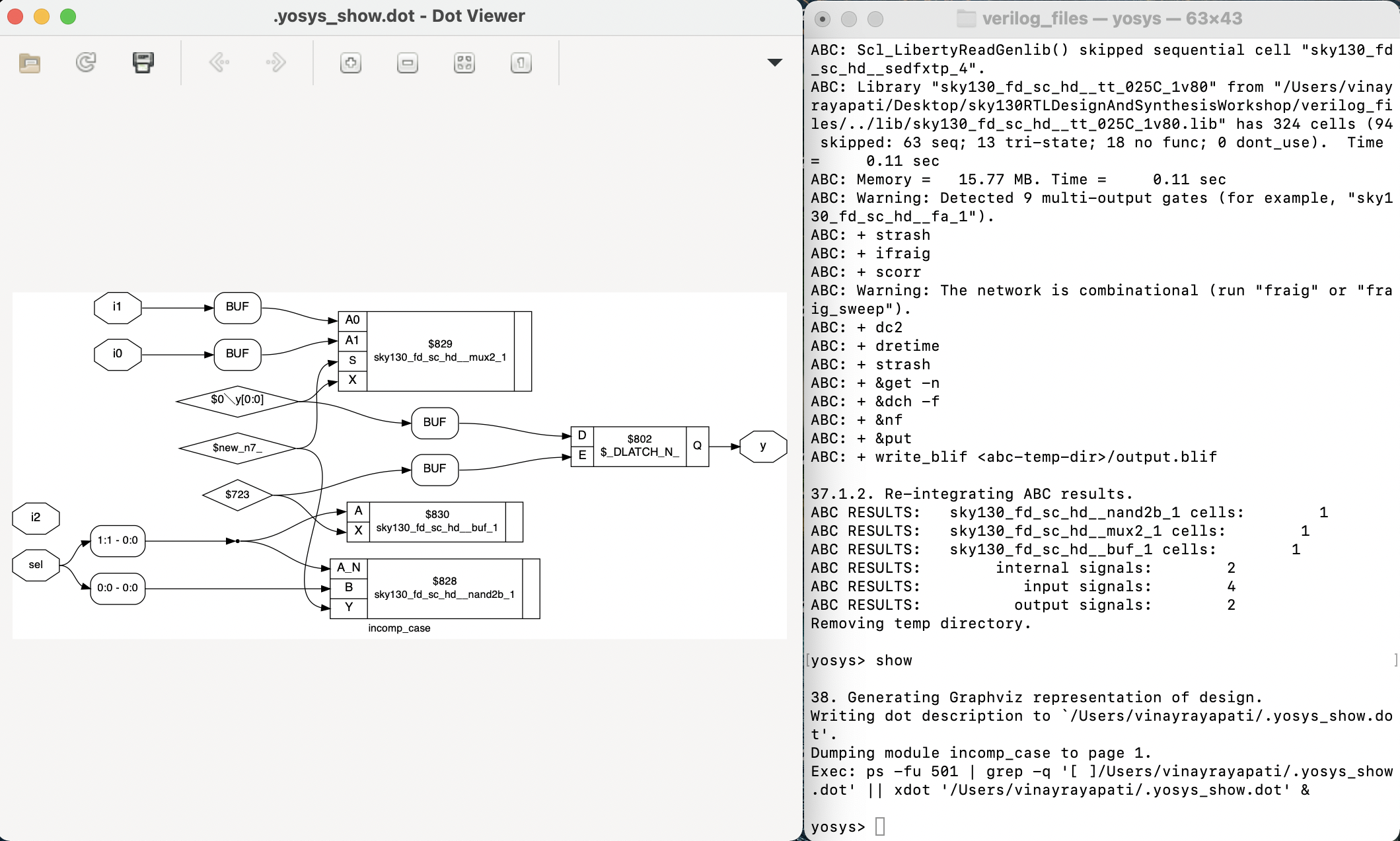1400x841 pixels.
Task: Go back in navigation history
Action: tap(219, 62)
